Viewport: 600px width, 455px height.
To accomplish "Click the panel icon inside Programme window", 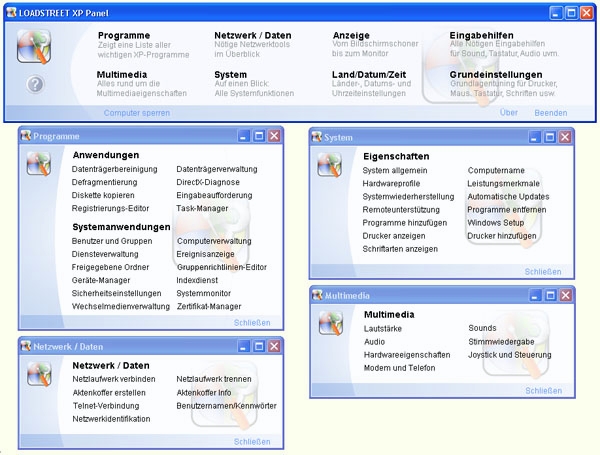I will pos(39,164).
